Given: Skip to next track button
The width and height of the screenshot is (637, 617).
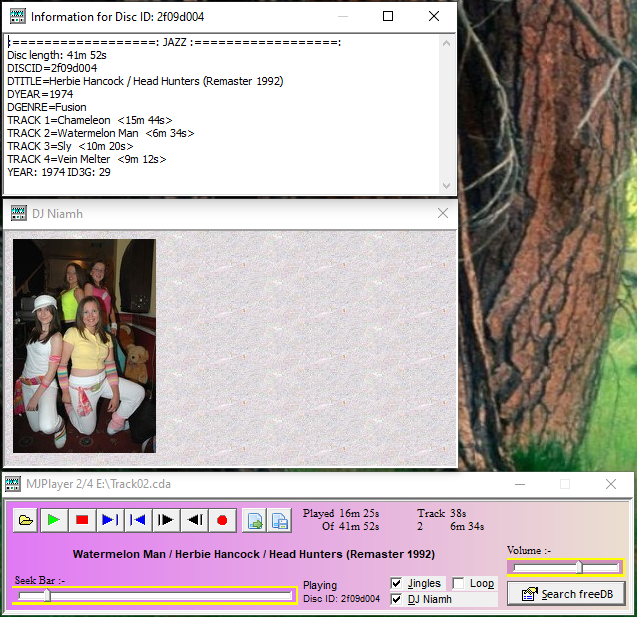Looking at the screenshot, I should pyautogui.click(x=110, y=520).
